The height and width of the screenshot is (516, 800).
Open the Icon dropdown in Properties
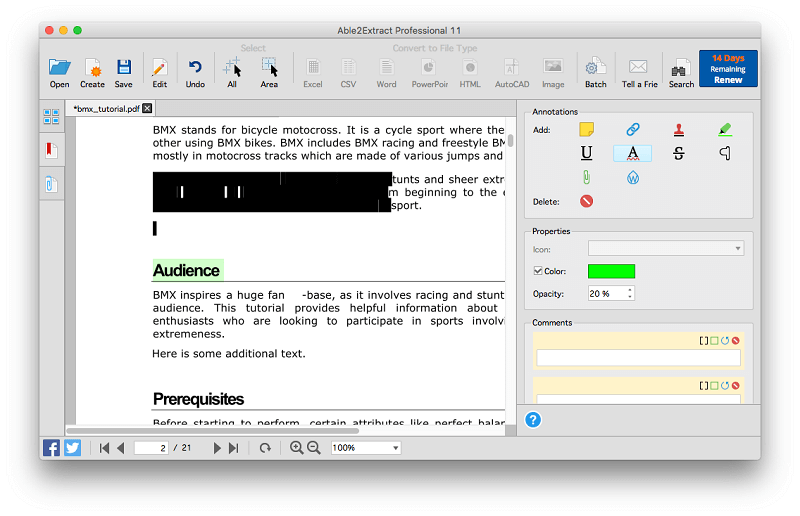[x=666, y=249]
